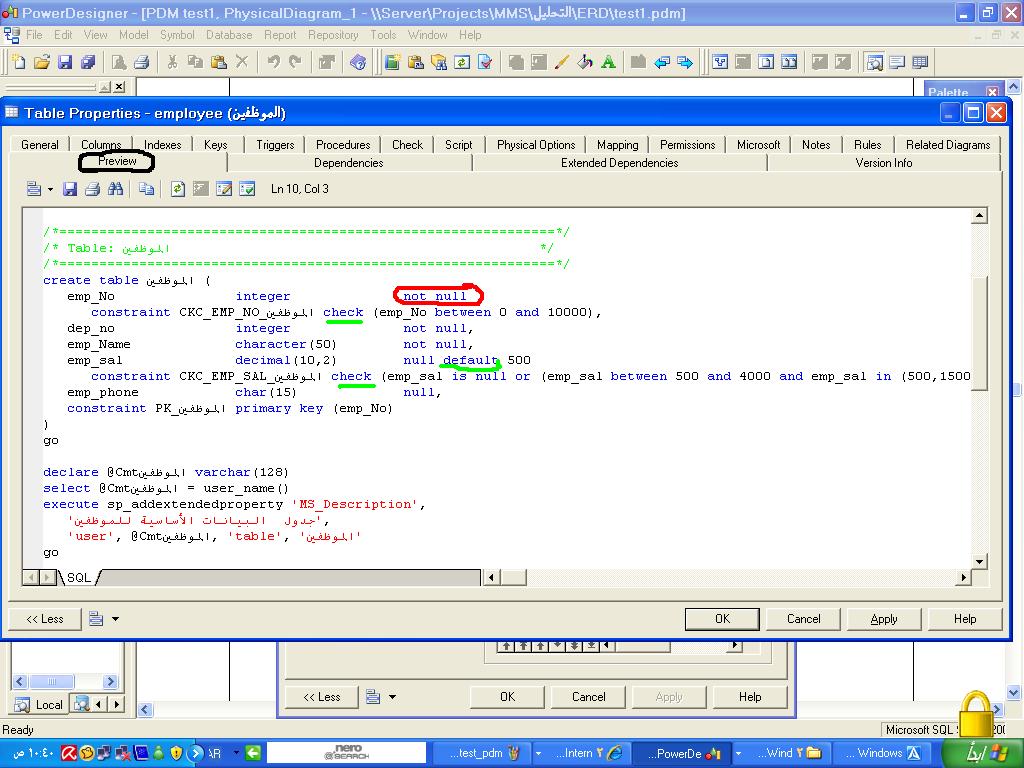Save the SQL preview script
This screenshot has width=1024, height=768.
pos(70,189)
